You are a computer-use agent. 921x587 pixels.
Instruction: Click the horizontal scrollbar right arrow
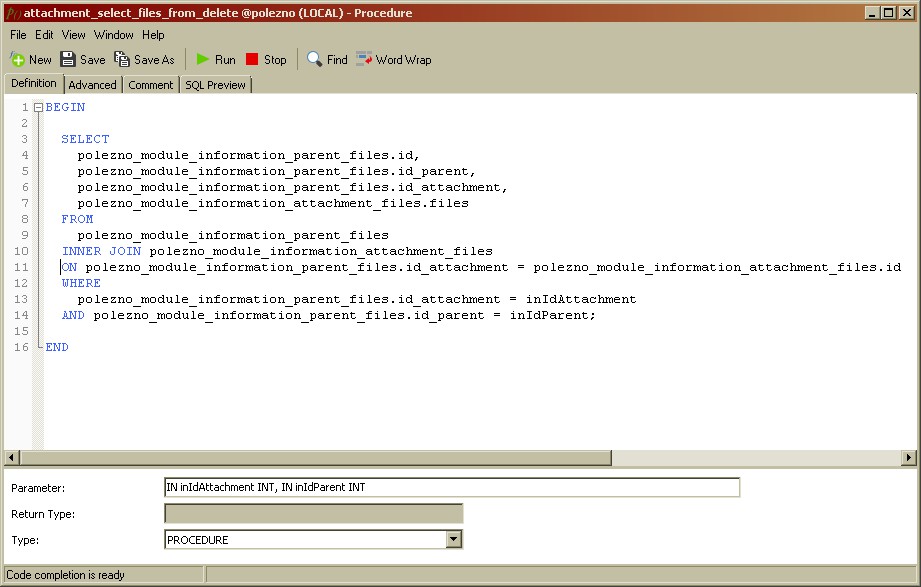tap(909, 457)
